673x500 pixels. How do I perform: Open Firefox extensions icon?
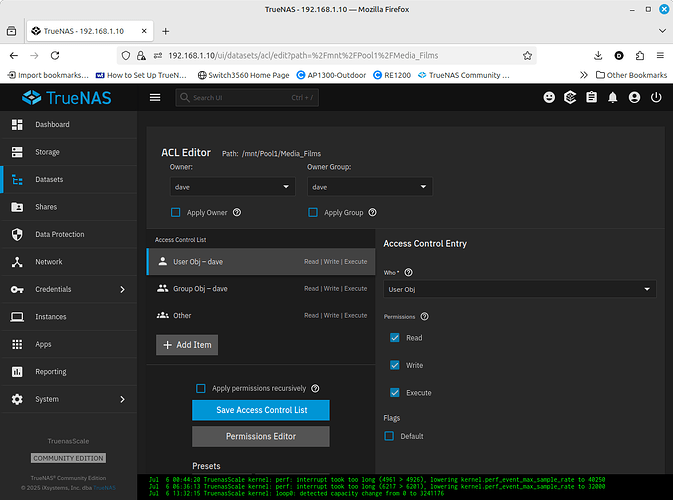pos(640,55)
